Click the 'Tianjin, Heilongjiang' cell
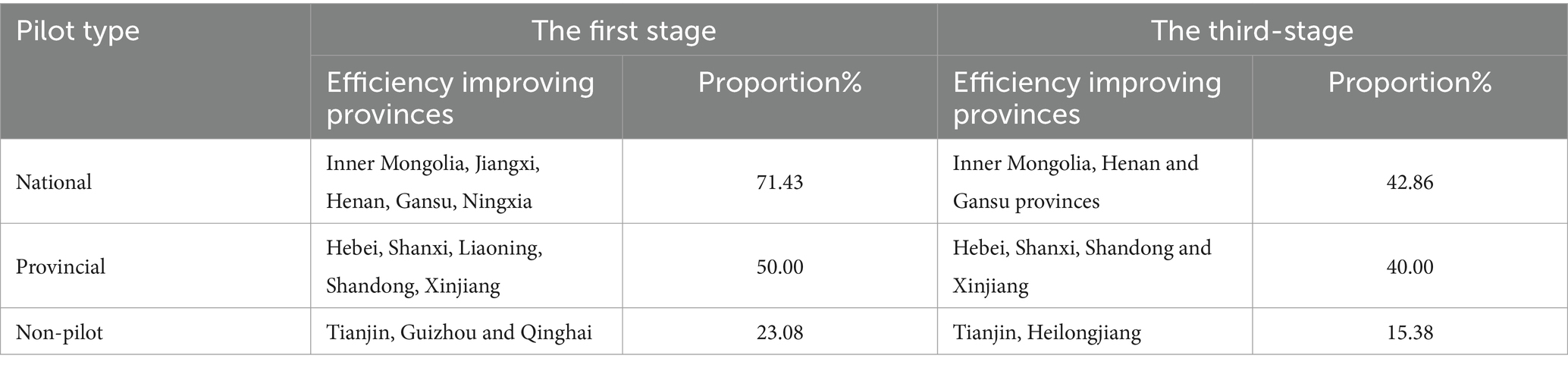 tap(1047, 332)
